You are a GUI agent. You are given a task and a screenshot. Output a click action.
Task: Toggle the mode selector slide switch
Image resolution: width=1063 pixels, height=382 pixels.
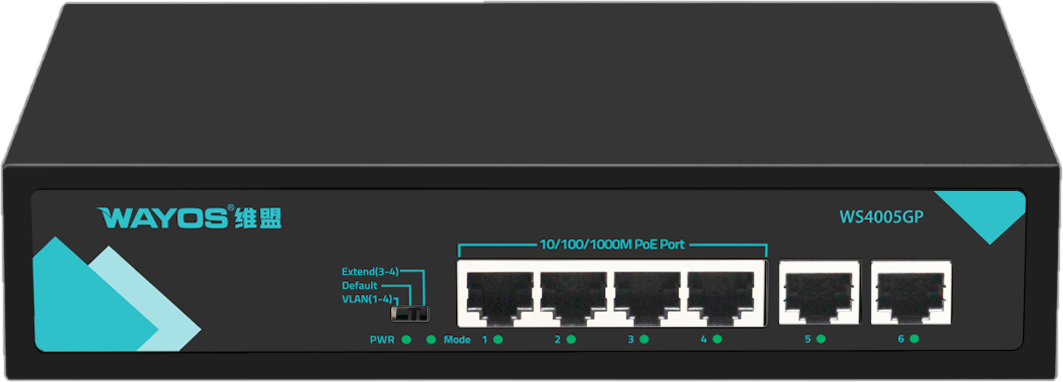(x=410, y=314)
